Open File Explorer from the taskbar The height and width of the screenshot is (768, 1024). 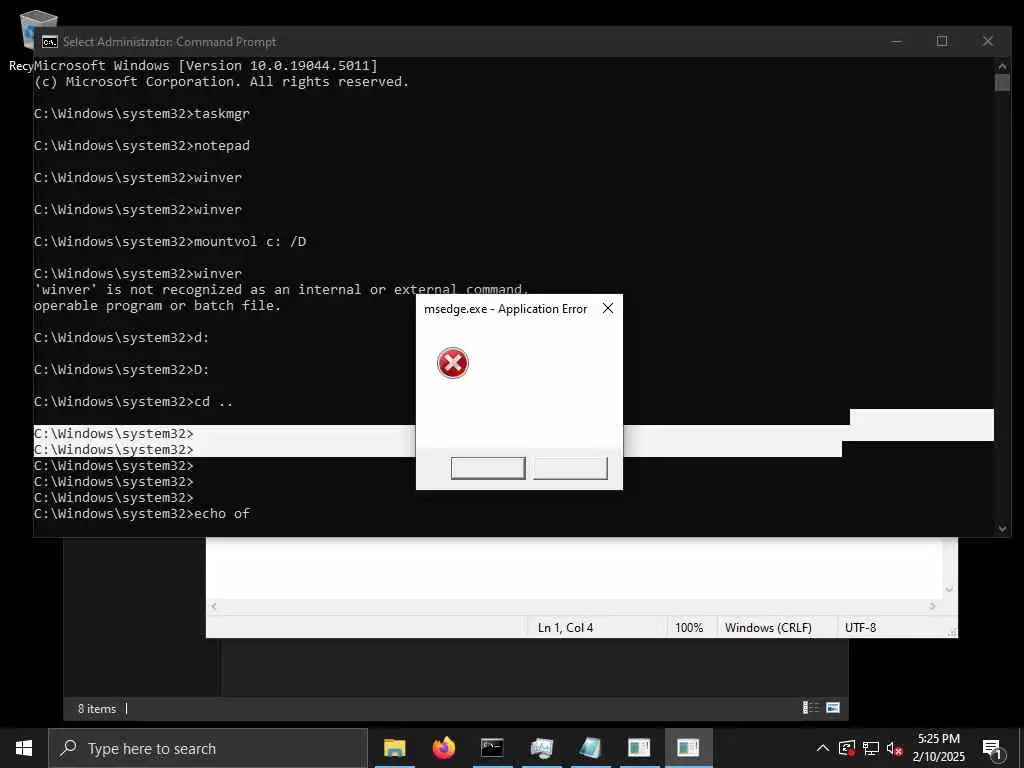pos(394,748)
